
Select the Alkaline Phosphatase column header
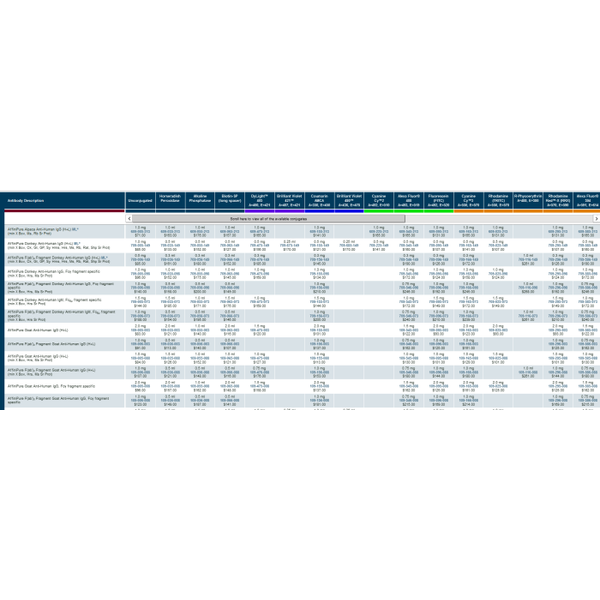[200, 201]
